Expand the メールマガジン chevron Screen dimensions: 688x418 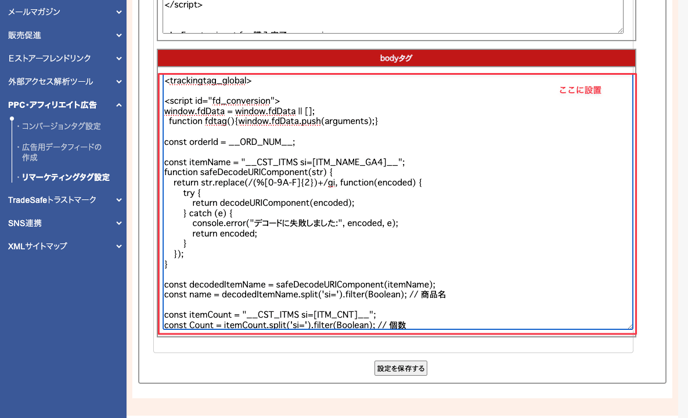119,12
